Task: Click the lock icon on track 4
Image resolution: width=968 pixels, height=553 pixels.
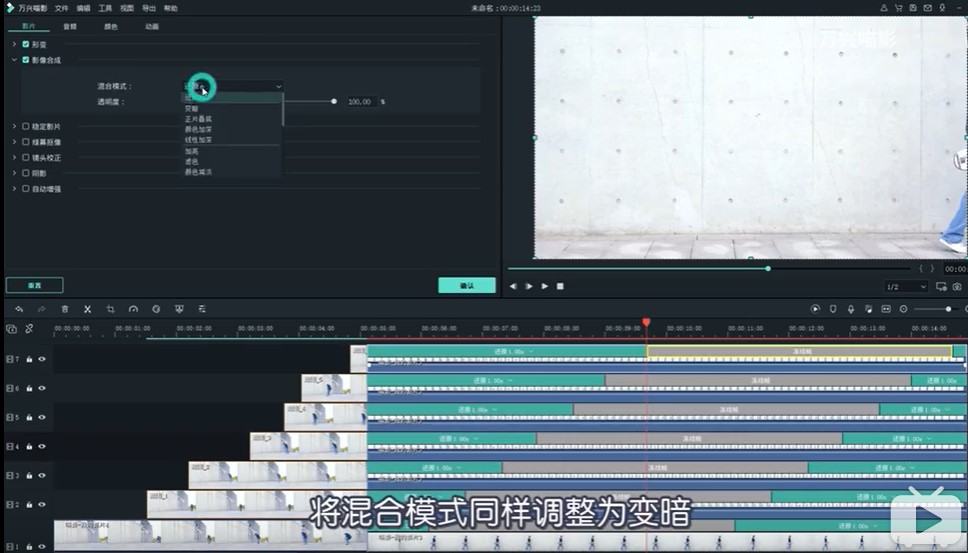Action: coord(29,446)
